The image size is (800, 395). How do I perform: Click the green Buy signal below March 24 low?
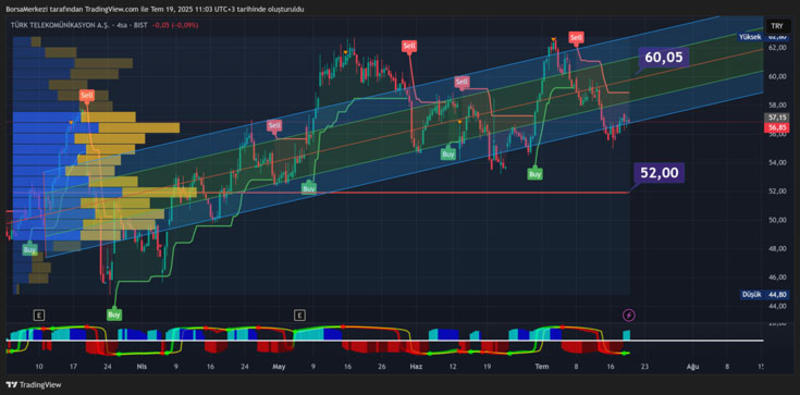click(x=114, y=315)
